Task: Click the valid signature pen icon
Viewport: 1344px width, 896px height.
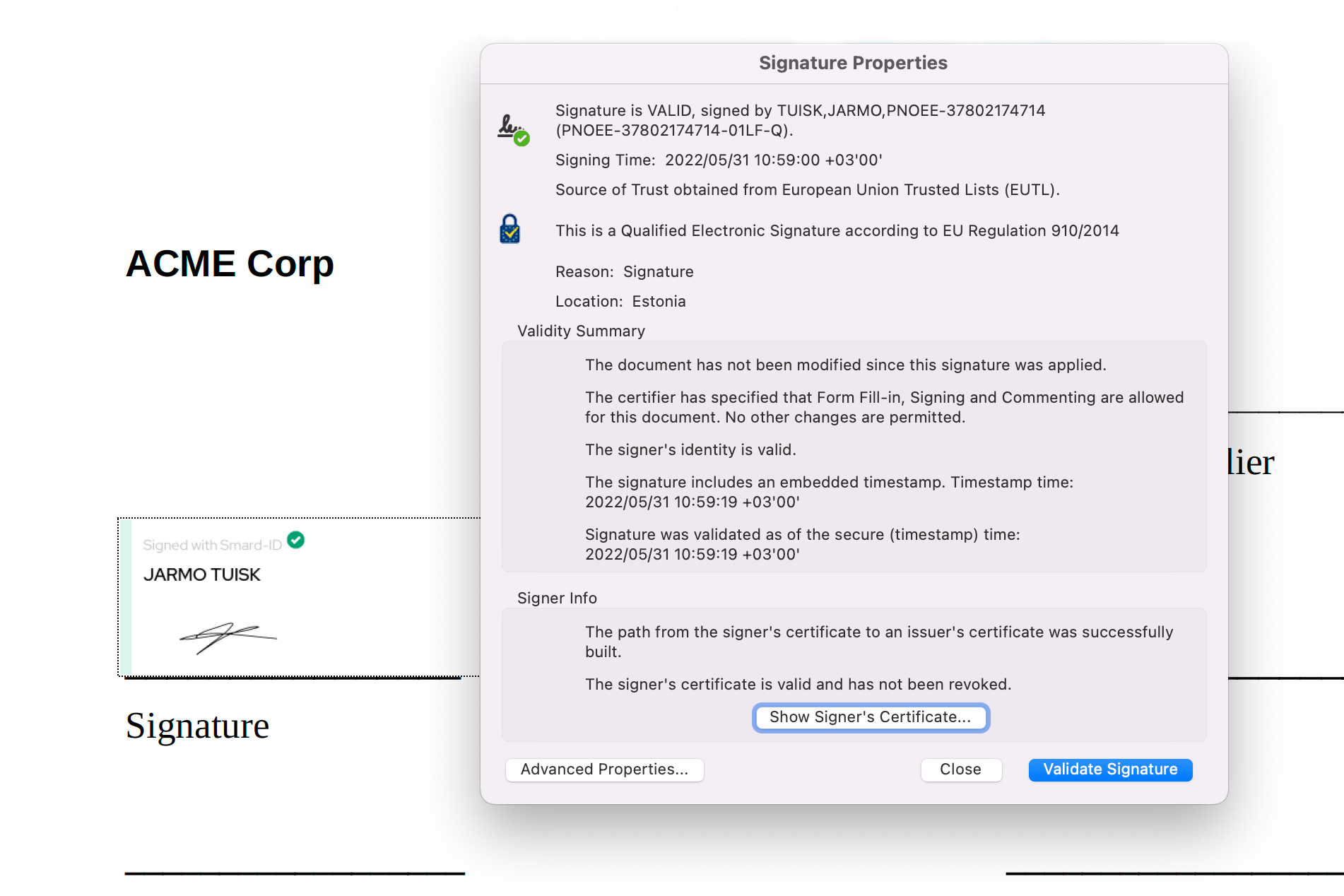Action: pos(513,130)
